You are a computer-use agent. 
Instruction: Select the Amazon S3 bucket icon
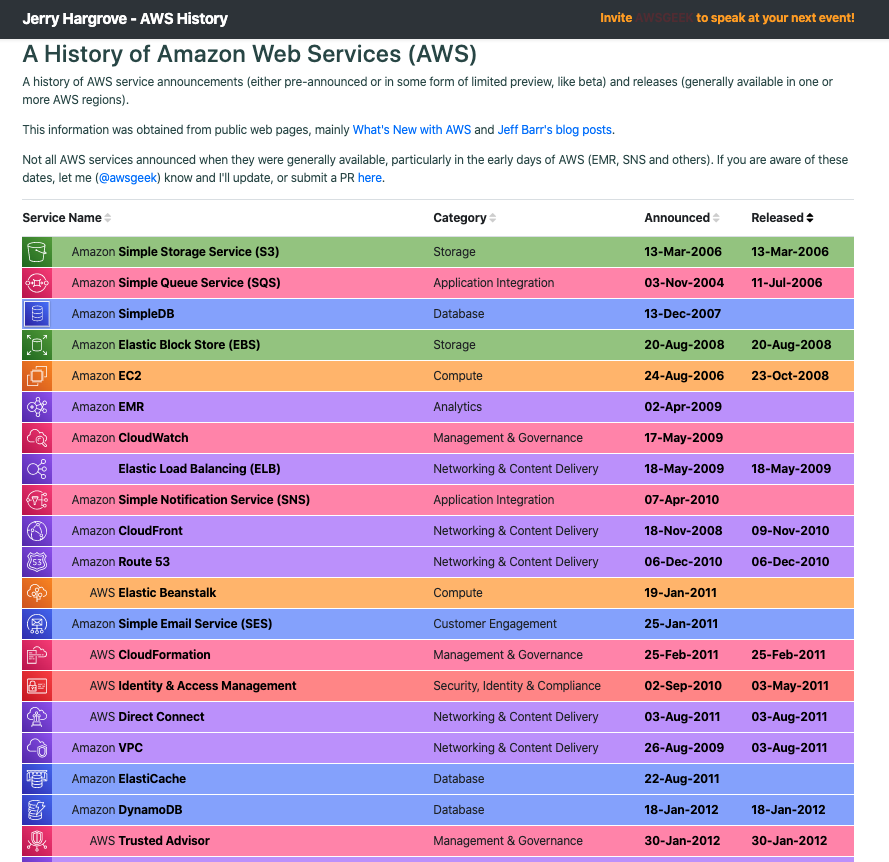coord(36,251)
